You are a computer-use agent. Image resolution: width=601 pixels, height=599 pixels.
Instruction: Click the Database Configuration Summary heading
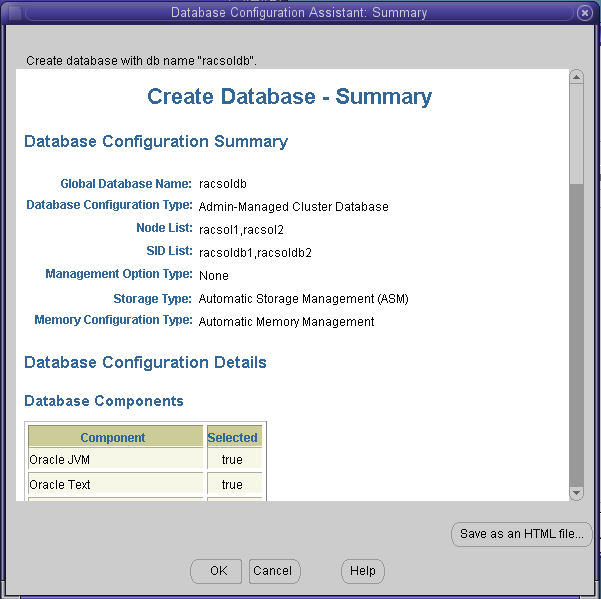tap(156, 141)
